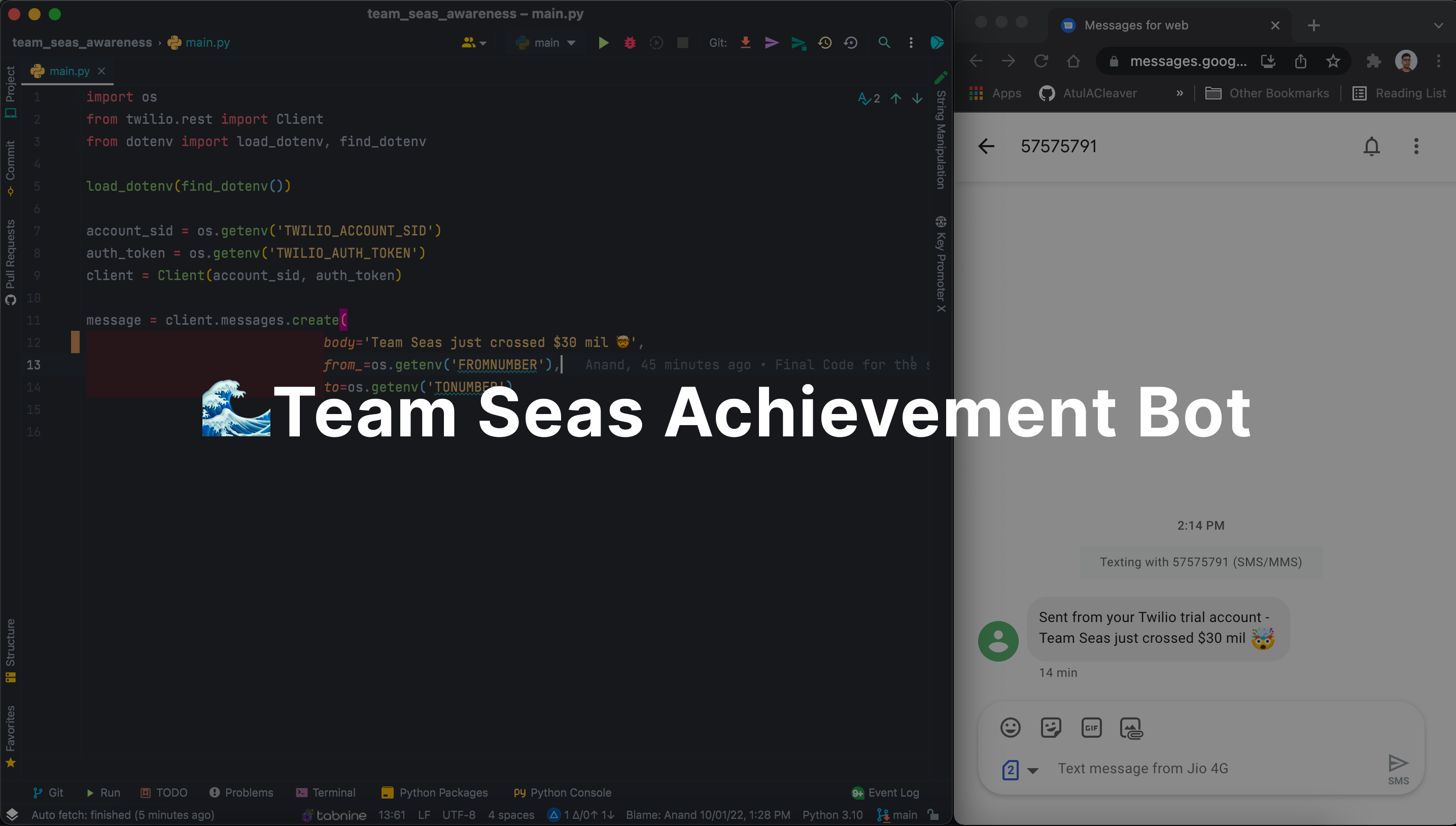This screenshot has width=1456, height=826.
Task: Click the Git Commit and Push icon
Action: point(798,43)
